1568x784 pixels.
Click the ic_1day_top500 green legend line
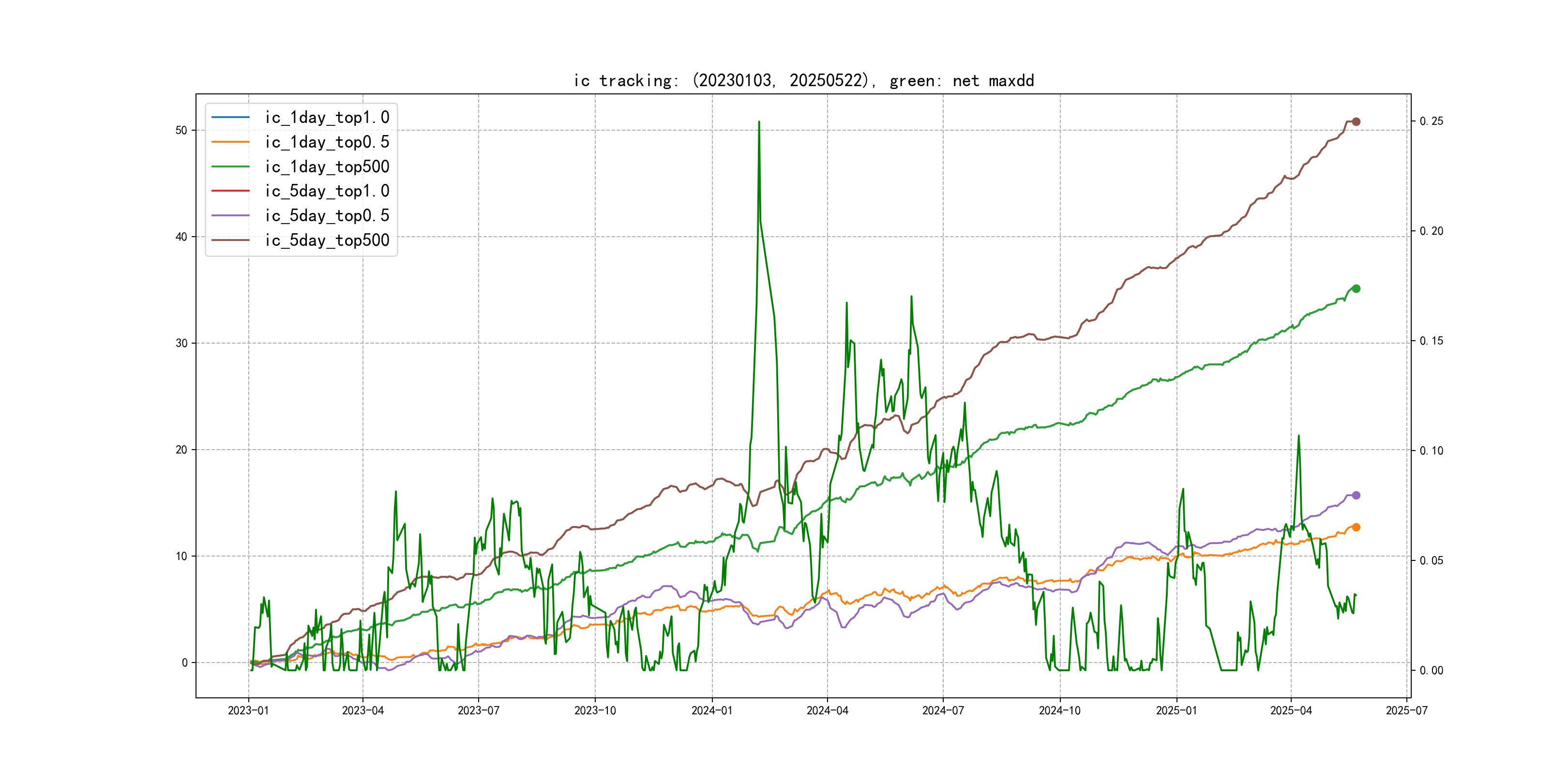230,166
